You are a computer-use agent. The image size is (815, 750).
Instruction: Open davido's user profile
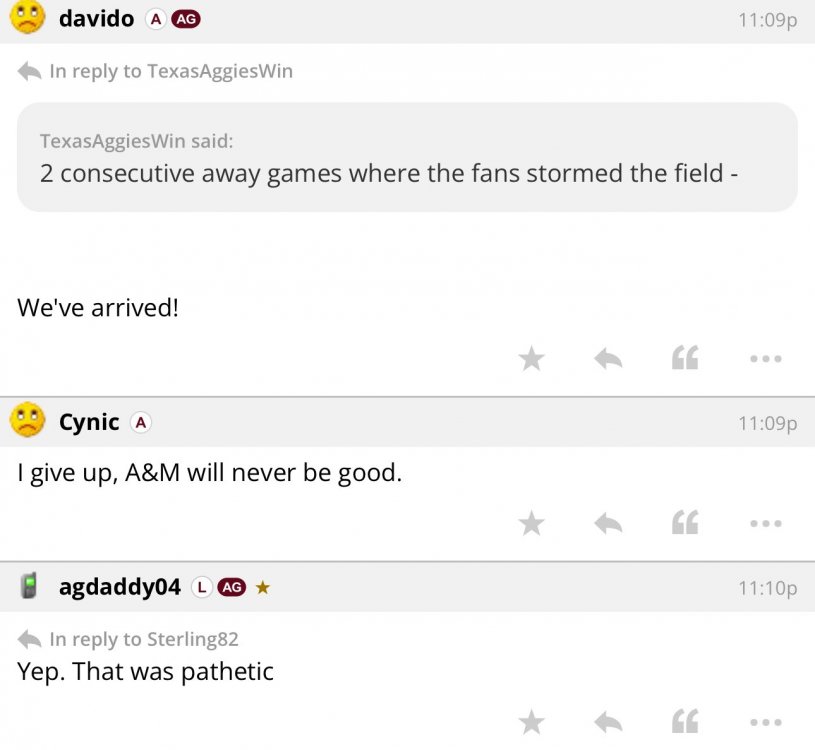tap(96, 18)
